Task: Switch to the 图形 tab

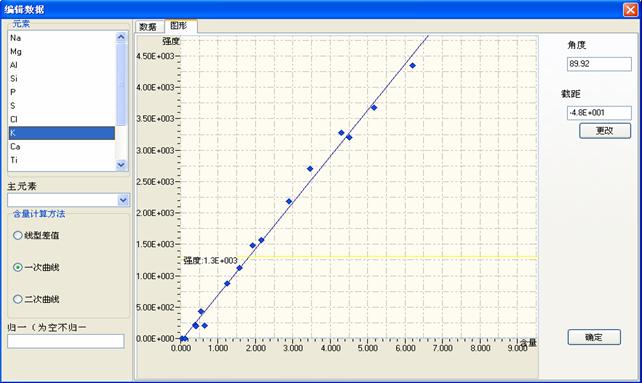Action: tap(179, 26)
